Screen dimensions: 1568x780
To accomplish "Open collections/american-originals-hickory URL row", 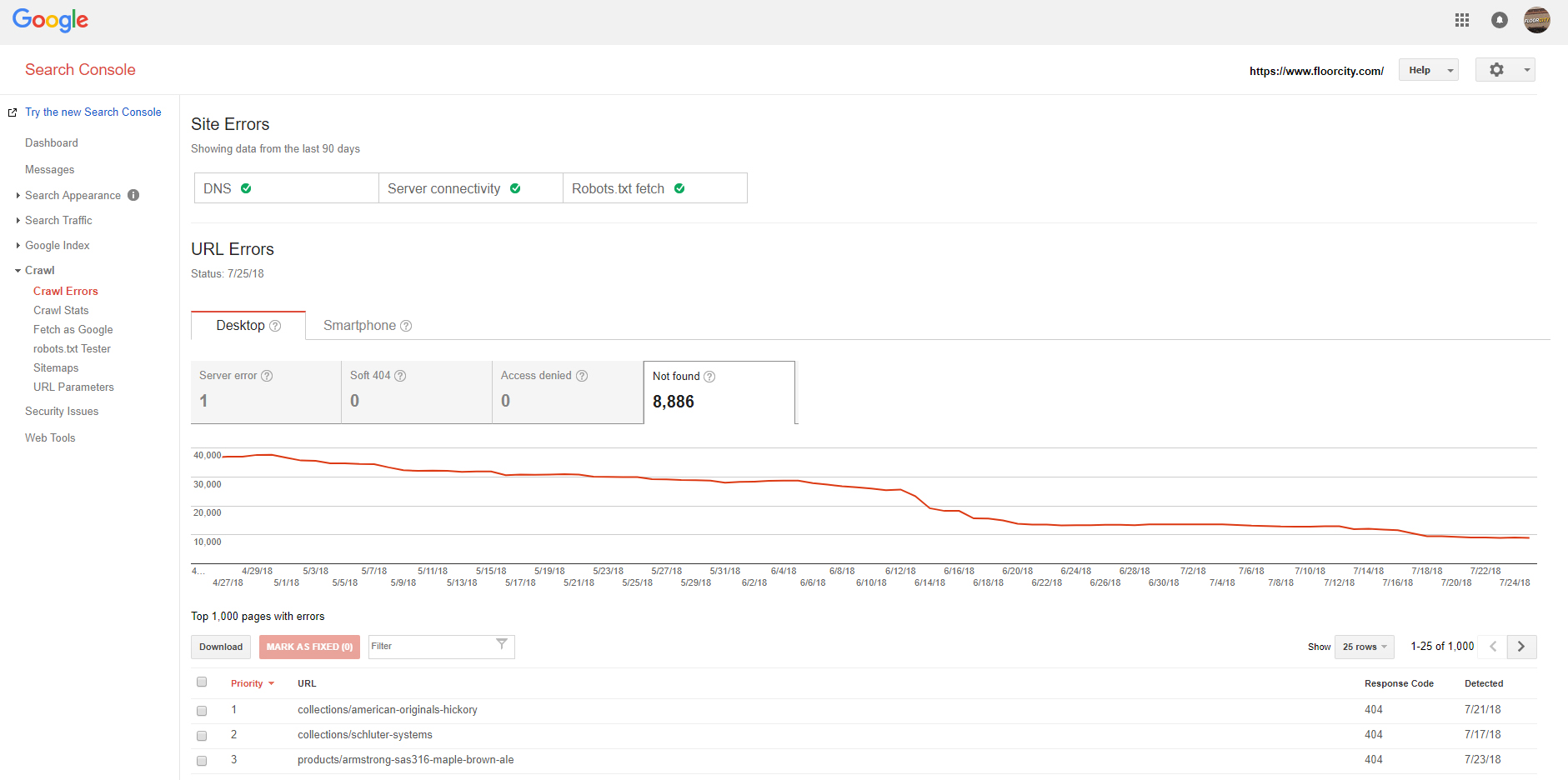I will point(388,710).
